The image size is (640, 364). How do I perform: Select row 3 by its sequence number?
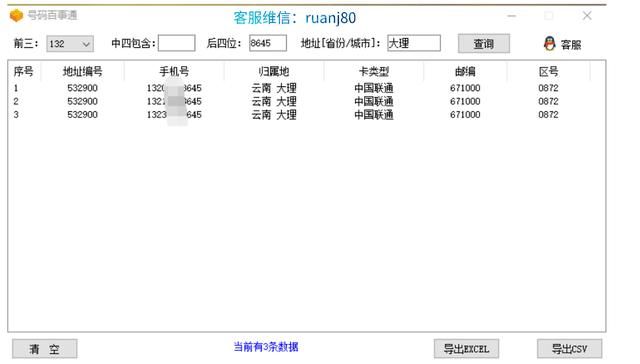tap(16, 115)
